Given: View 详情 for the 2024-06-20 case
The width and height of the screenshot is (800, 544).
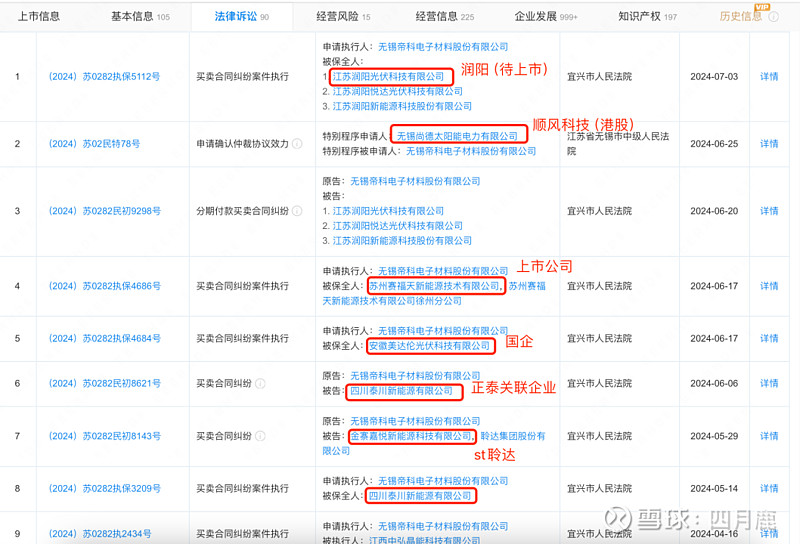Looking at the screenshot, I should 769,211.
